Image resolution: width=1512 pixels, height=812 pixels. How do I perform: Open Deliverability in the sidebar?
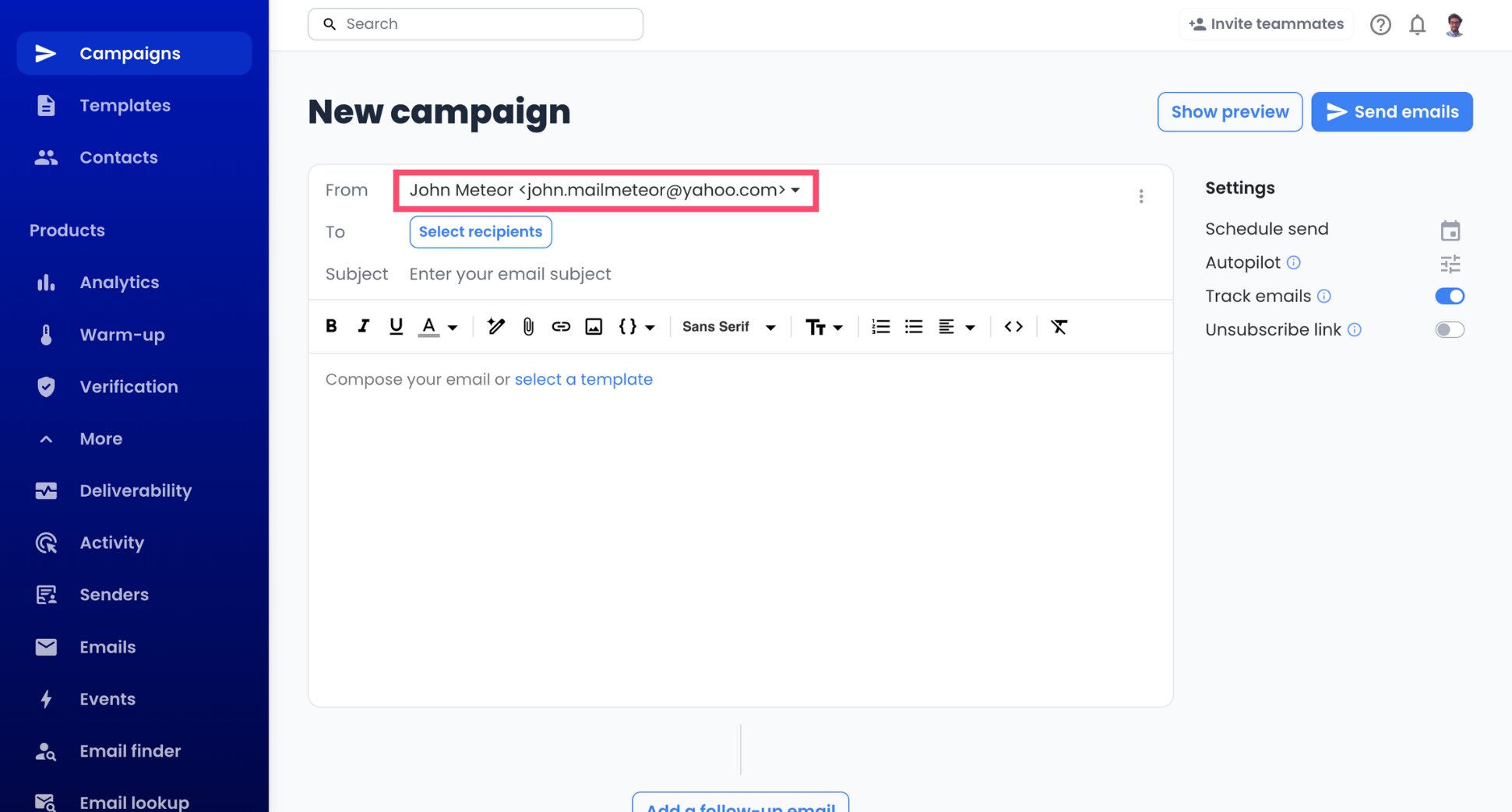(x=136, y=490)
